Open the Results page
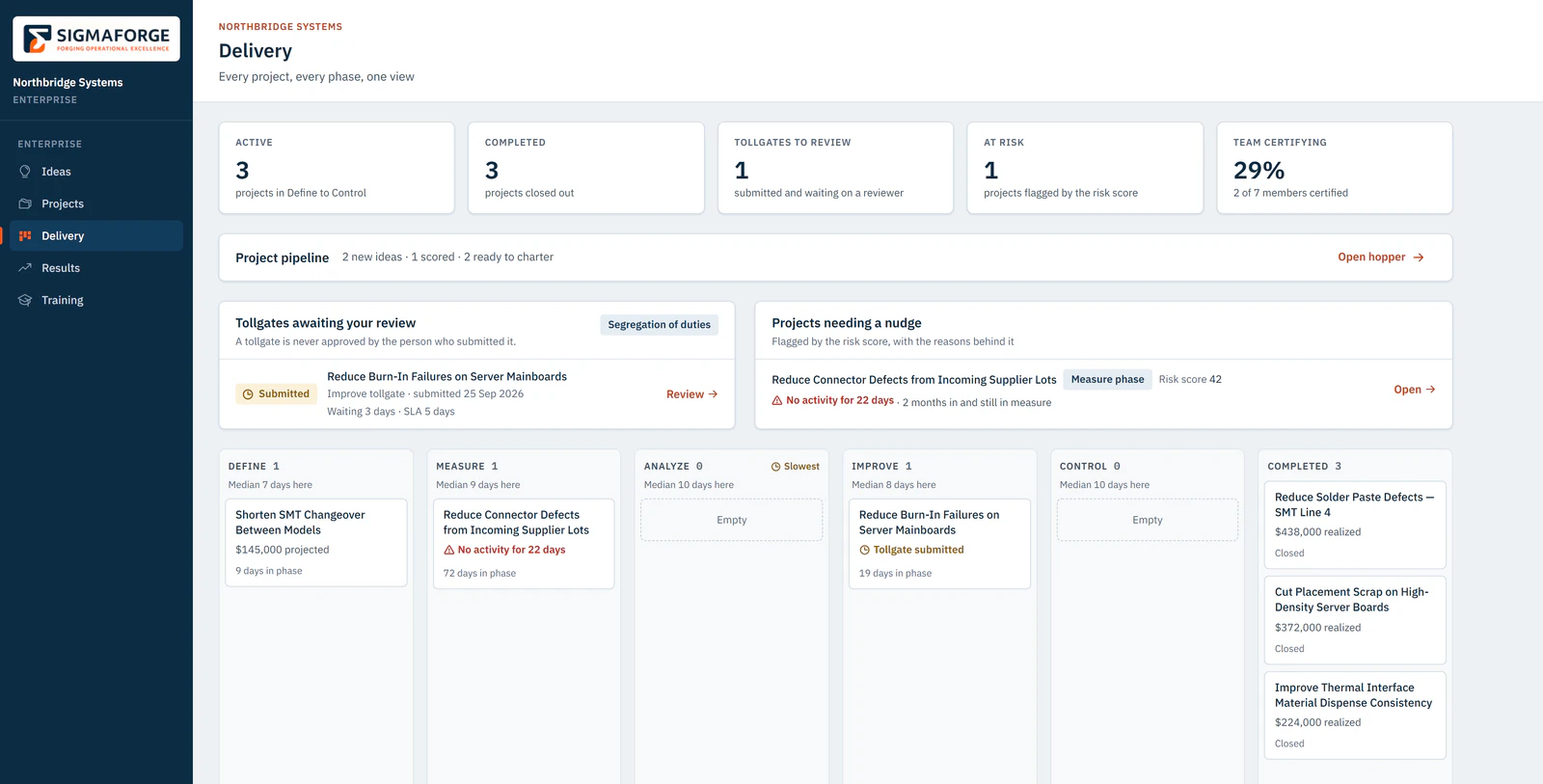This screenshot has width=1543, height=784. [x=96, y=268]
